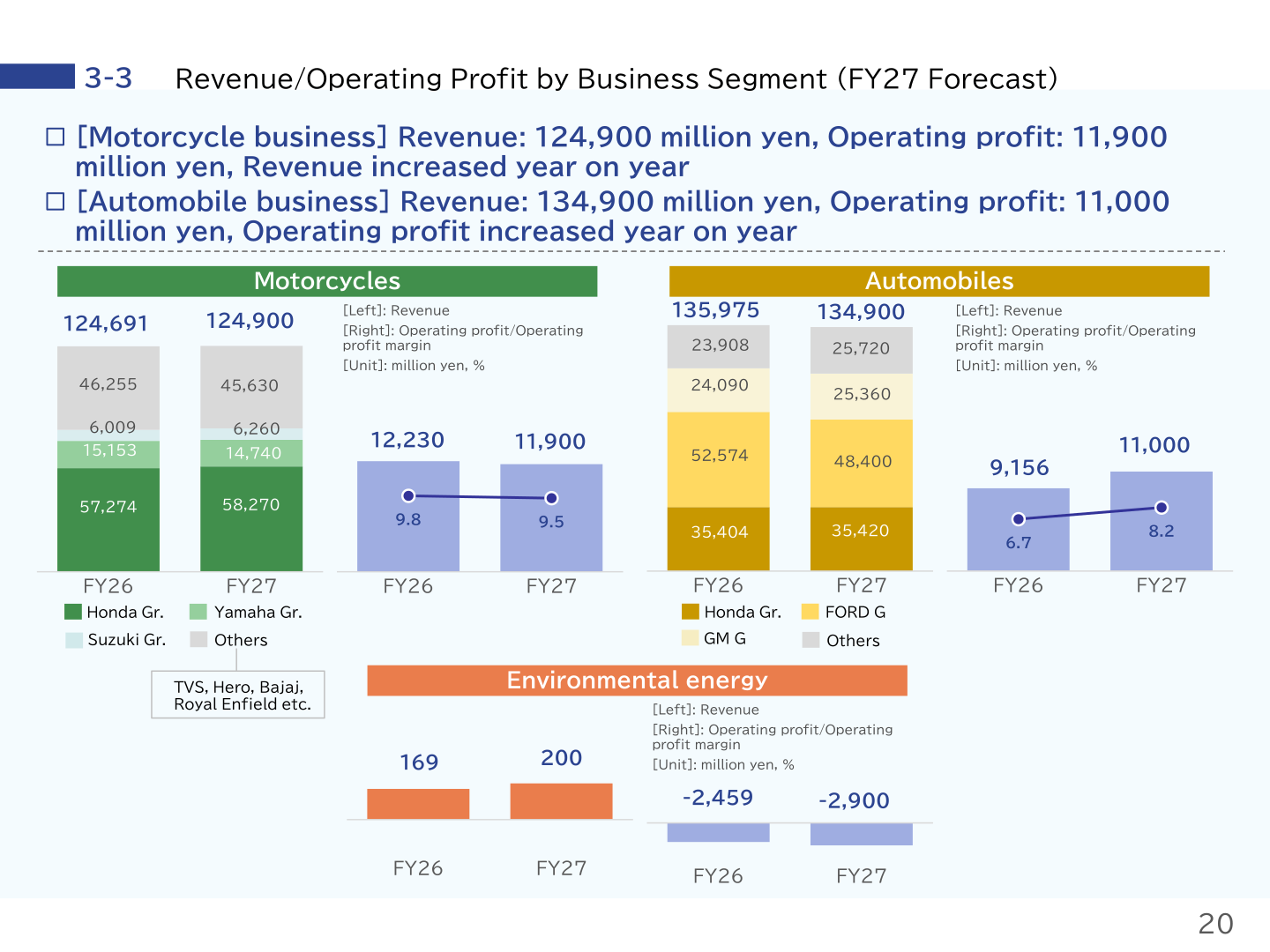This screenshot has height=952, width=1270.
Task: Click the FY26 orange environmental revenue bar
Action: pos(418,804)
